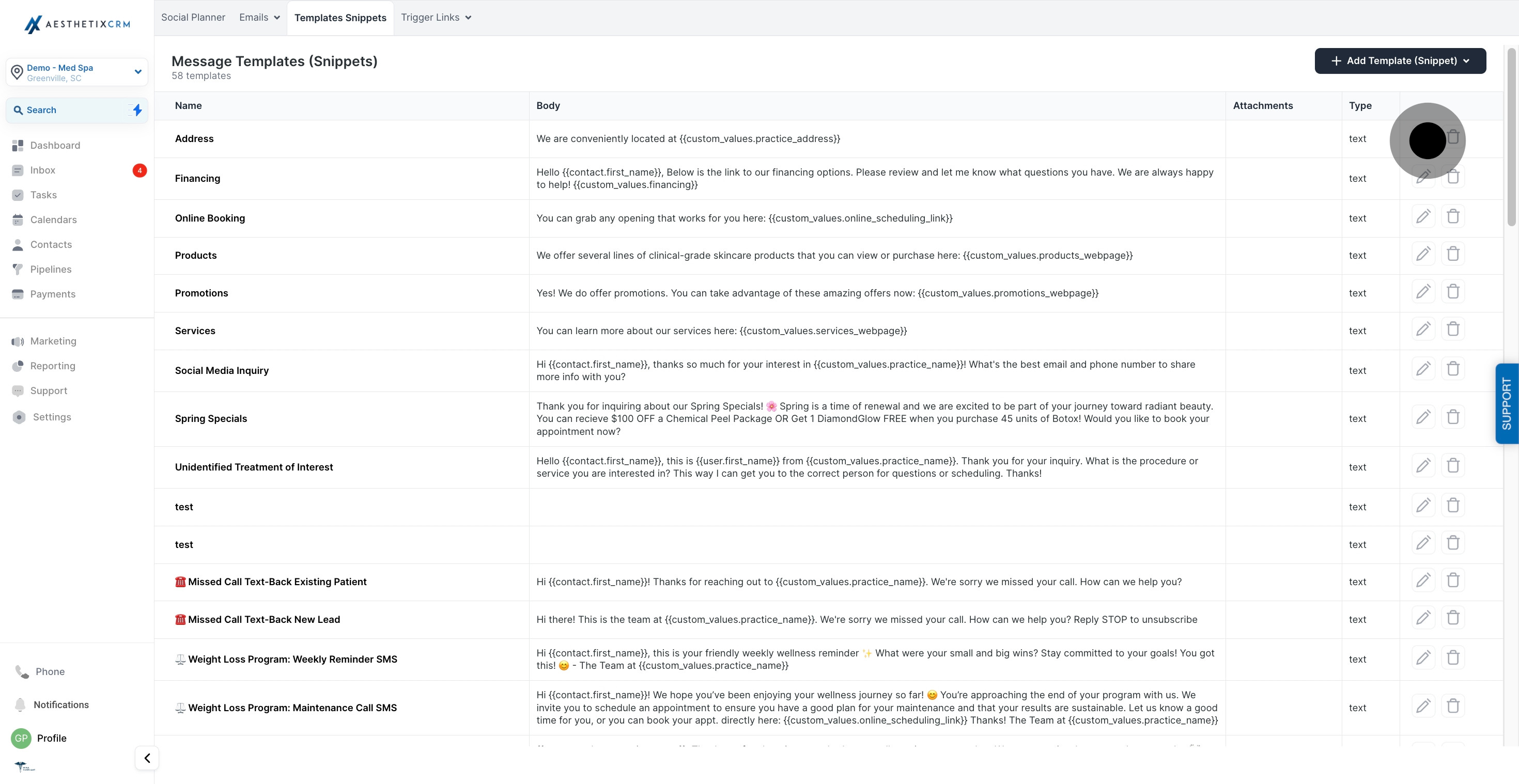Image resolution: width=1519 pixels, height=784 pixels.
Task: Collapse sidebar with the left chevron button
Action: (x=147, y=758)
